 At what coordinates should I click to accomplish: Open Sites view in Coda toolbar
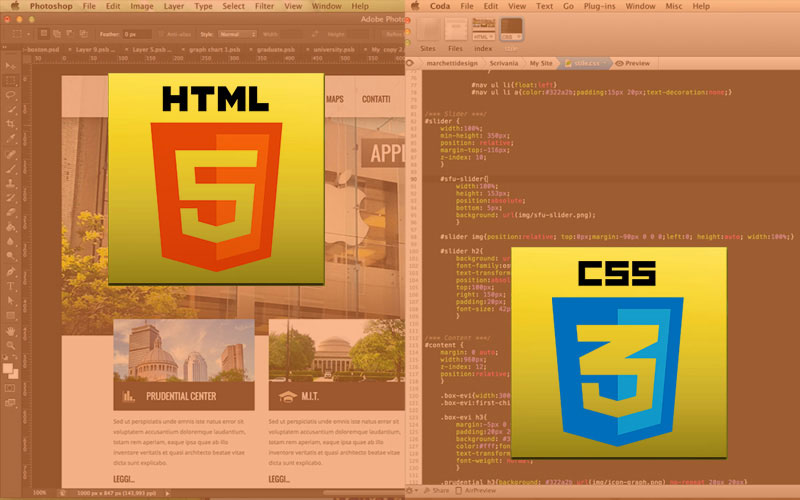point(428,35)
